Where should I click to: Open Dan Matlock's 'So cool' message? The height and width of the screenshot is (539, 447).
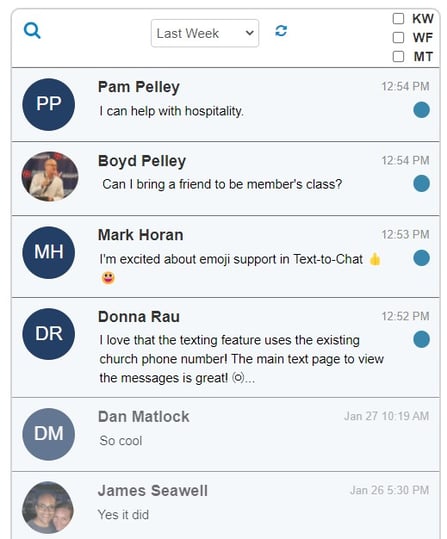(x=121, y=441)
